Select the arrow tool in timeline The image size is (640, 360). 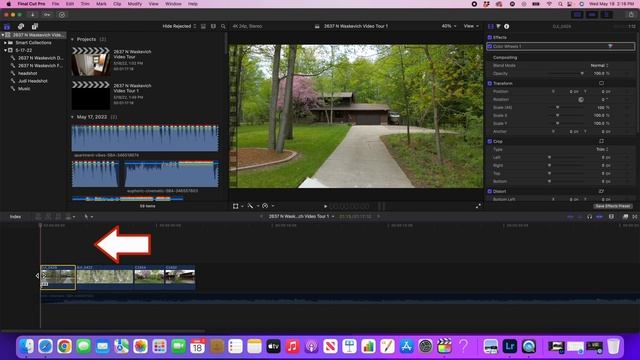[86, 217]
